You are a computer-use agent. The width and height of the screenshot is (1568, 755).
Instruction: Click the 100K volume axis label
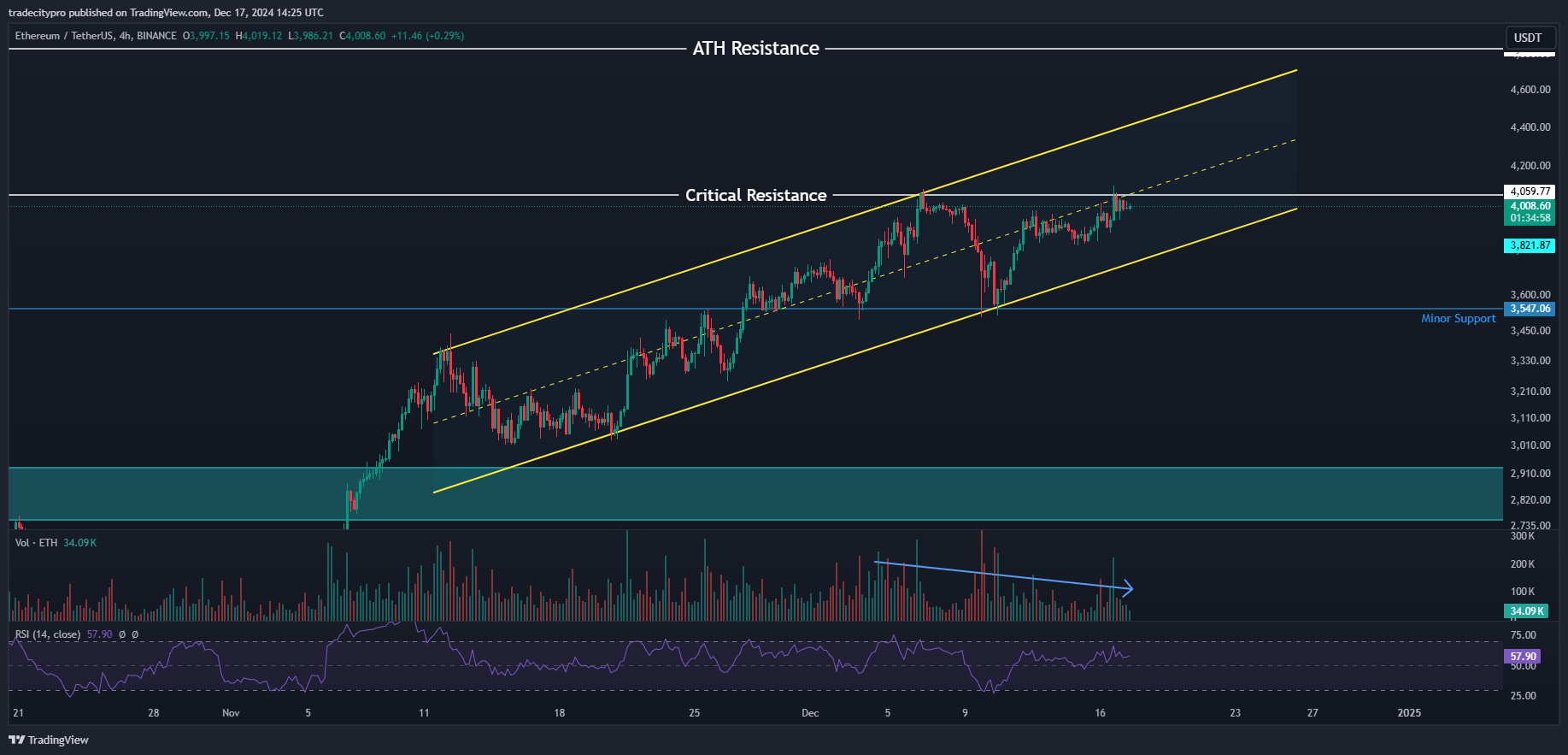(x=1523, y=592)
